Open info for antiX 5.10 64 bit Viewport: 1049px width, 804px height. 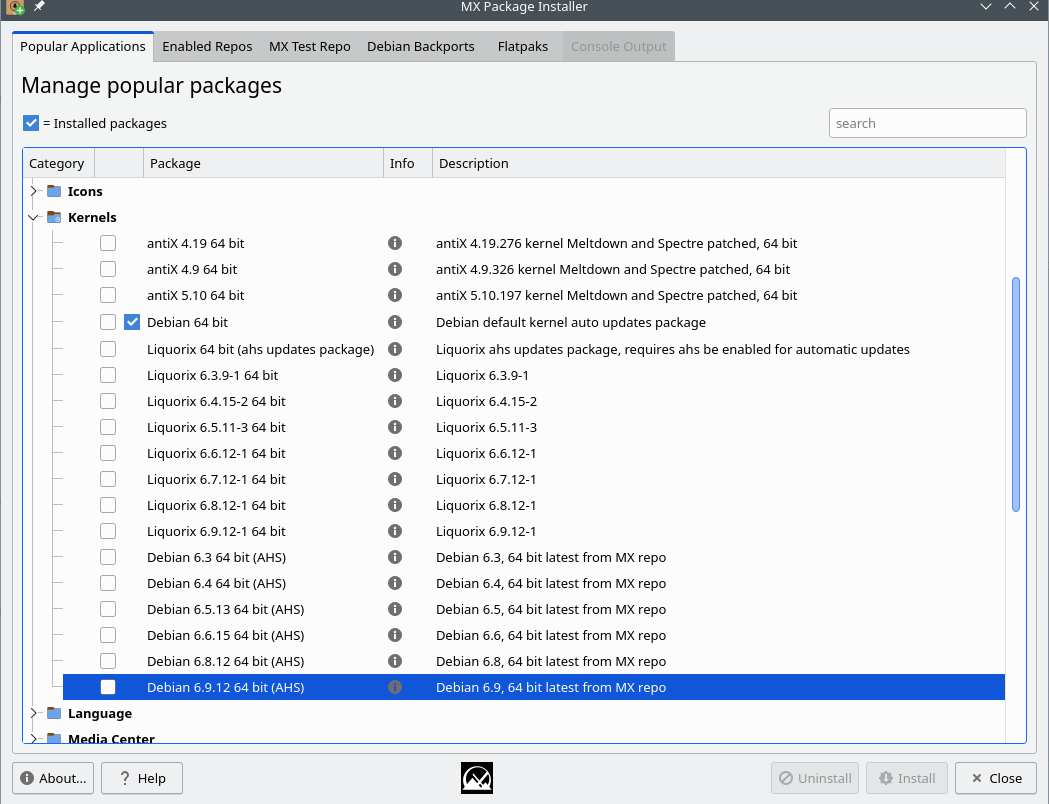coord(395,295)
